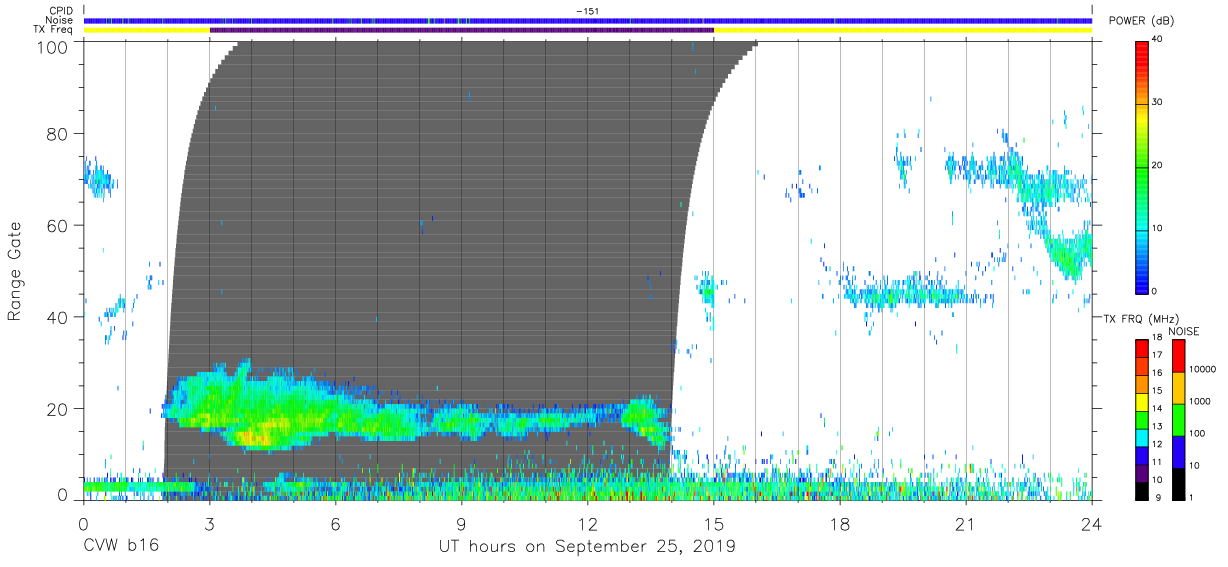
Task: Click the 80 tick on the Range Gate axis
Action: [58, 134]
